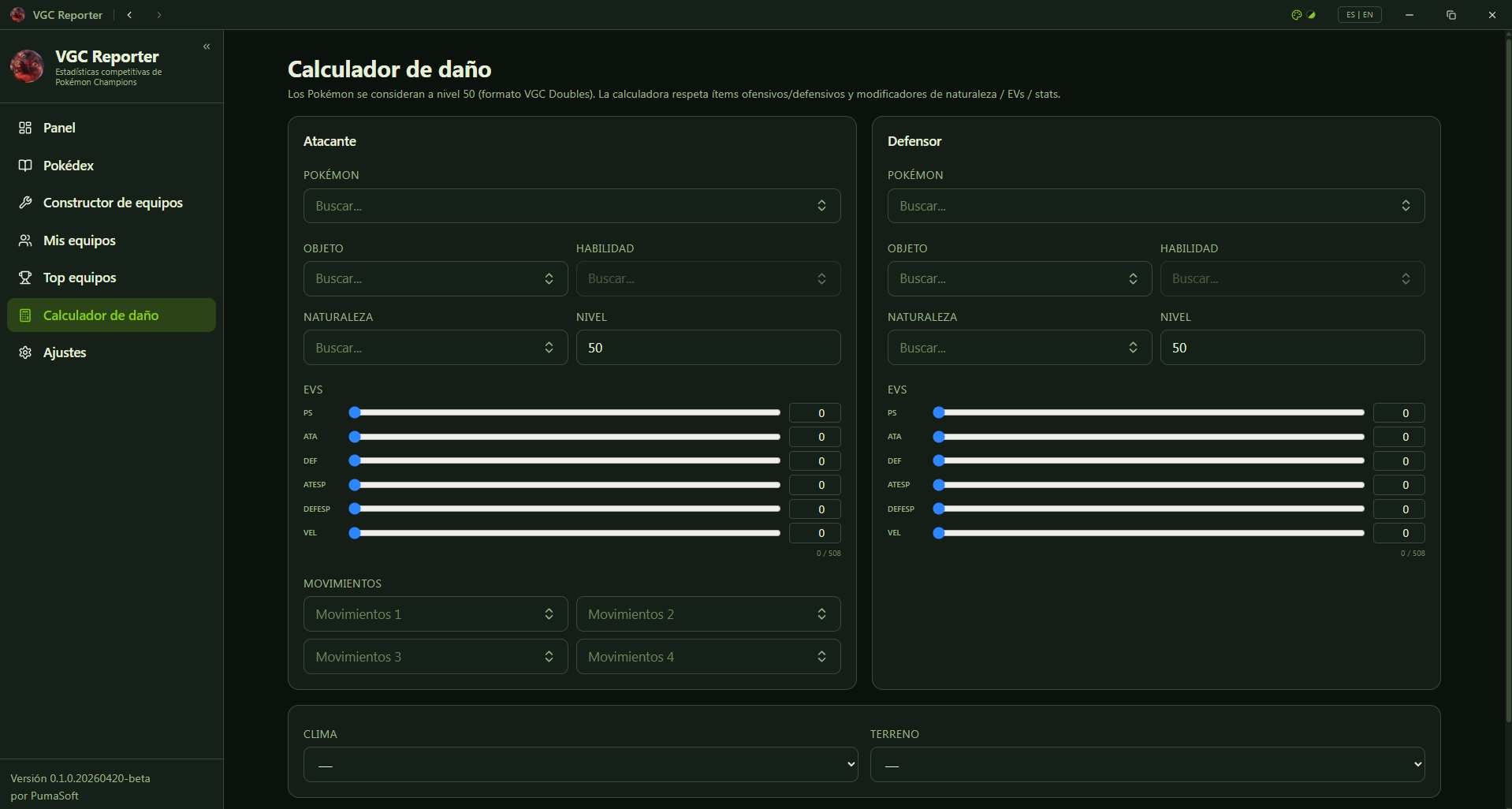Click the calculator icon beside Calculador de daño
Viewport: 1512px width, 809px height.
point(25,315)
